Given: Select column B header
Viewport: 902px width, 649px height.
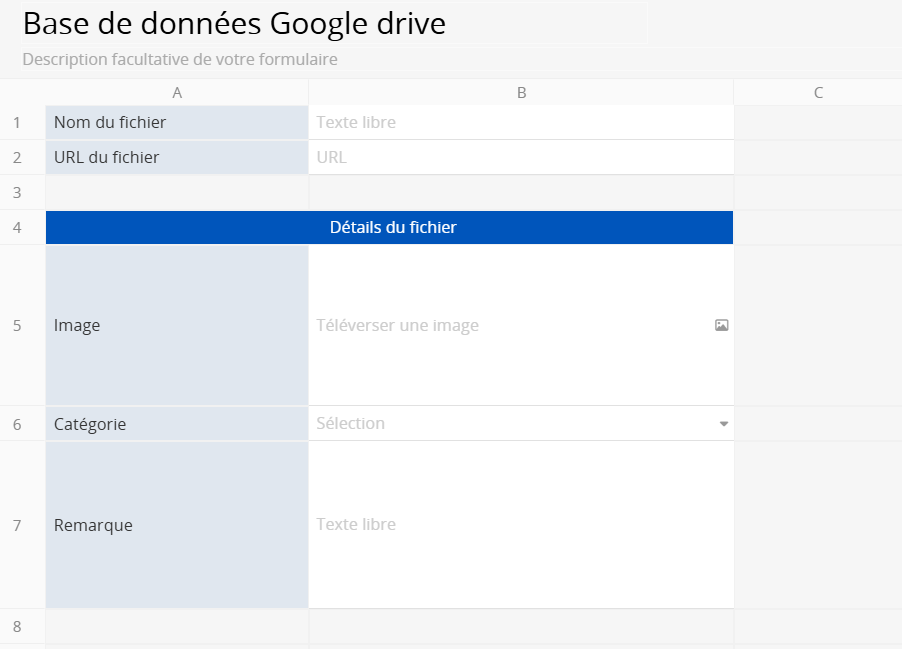Looking at the screenshot, I should 521,93.
